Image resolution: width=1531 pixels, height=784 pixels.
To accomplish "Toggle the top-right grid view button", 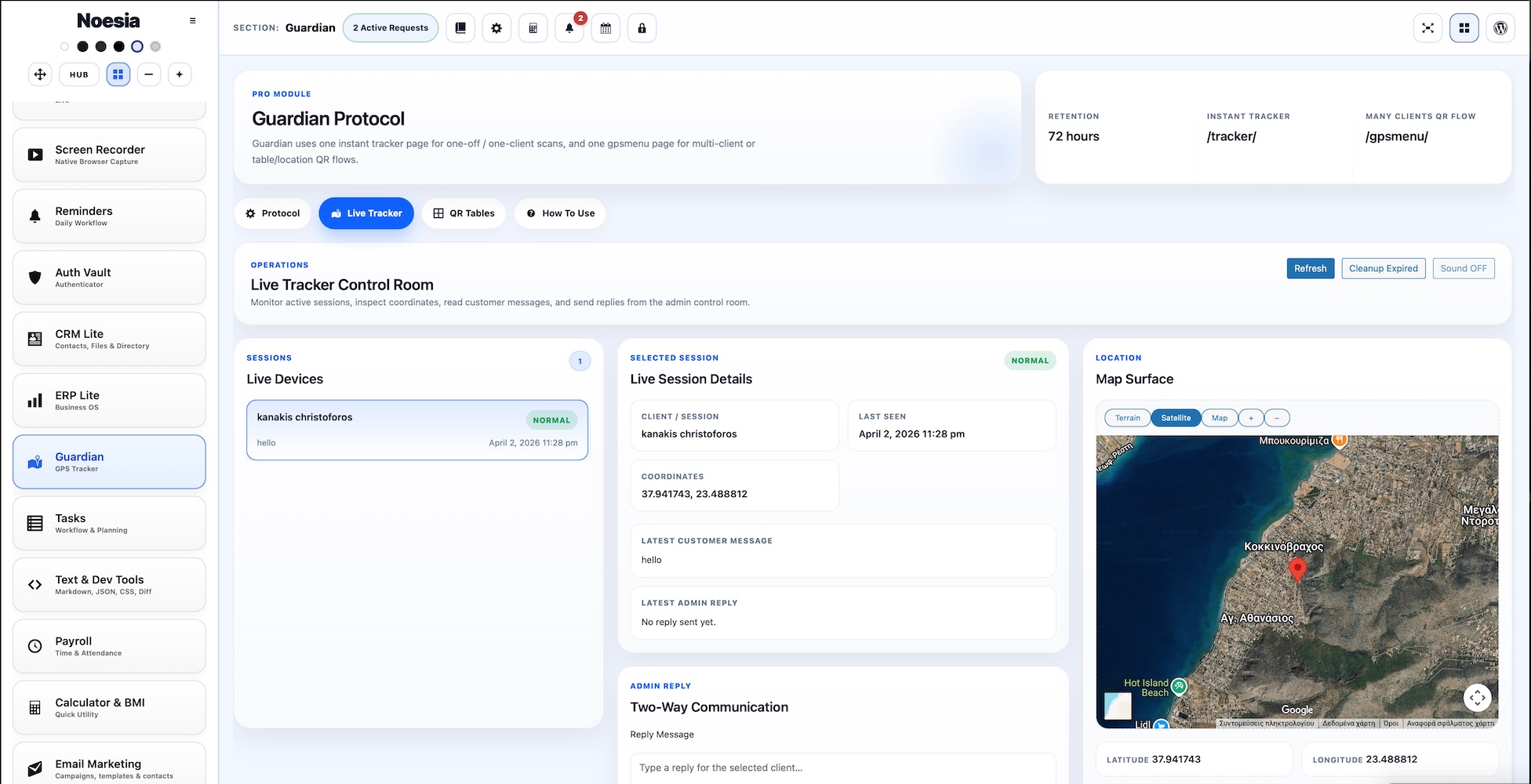I will pyautogui.click(x=1464, y=28).
